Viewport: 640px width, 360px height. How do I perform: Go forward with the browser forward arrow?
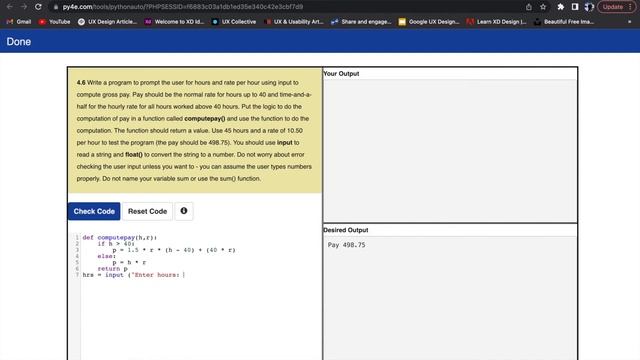pos(24,7)
